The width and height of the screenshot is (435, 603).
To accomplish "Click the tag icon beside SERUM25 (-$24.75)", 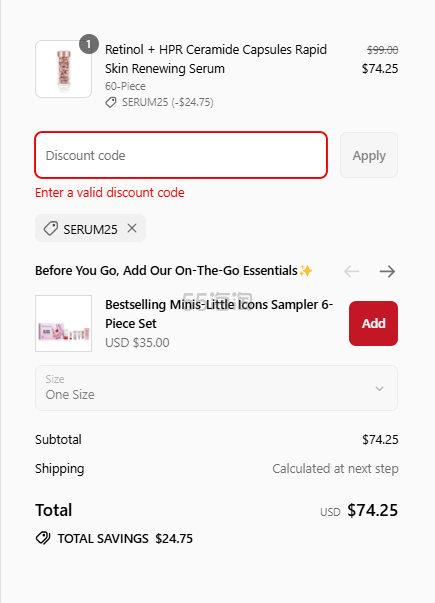I will pyautogui.click(x=111, y=102).
